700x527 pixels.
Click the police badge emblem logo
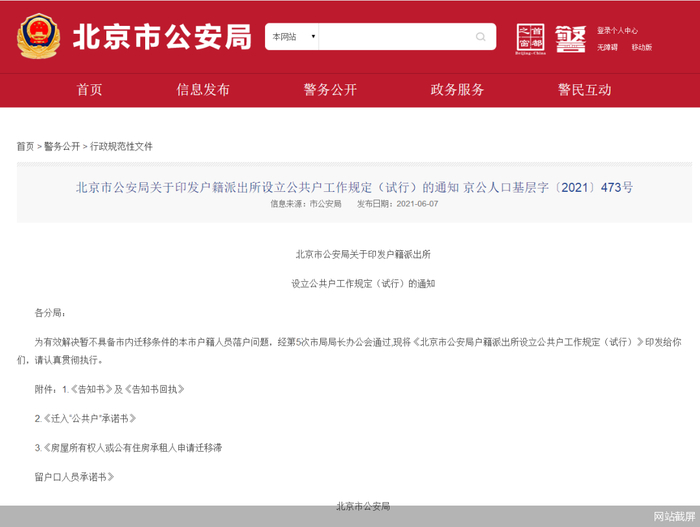click(x=38, y=36)
